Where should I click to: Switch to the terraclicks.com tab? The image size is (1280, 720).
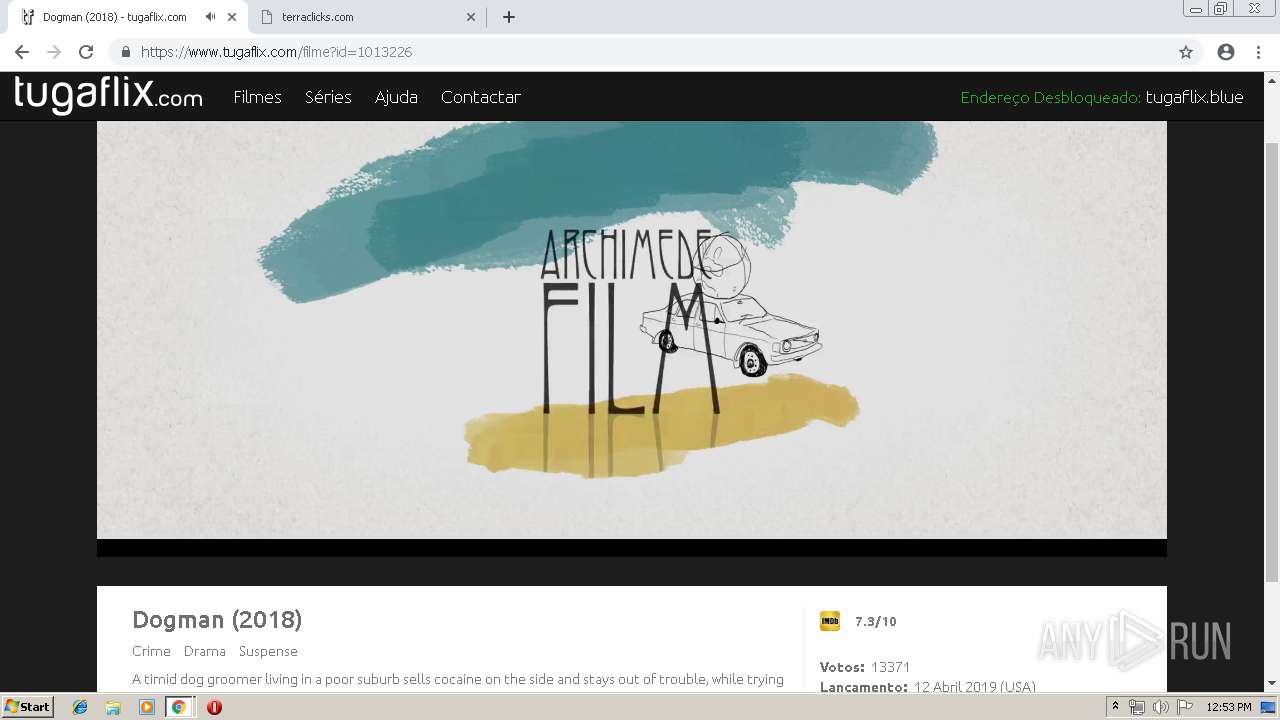pos(366,17)
